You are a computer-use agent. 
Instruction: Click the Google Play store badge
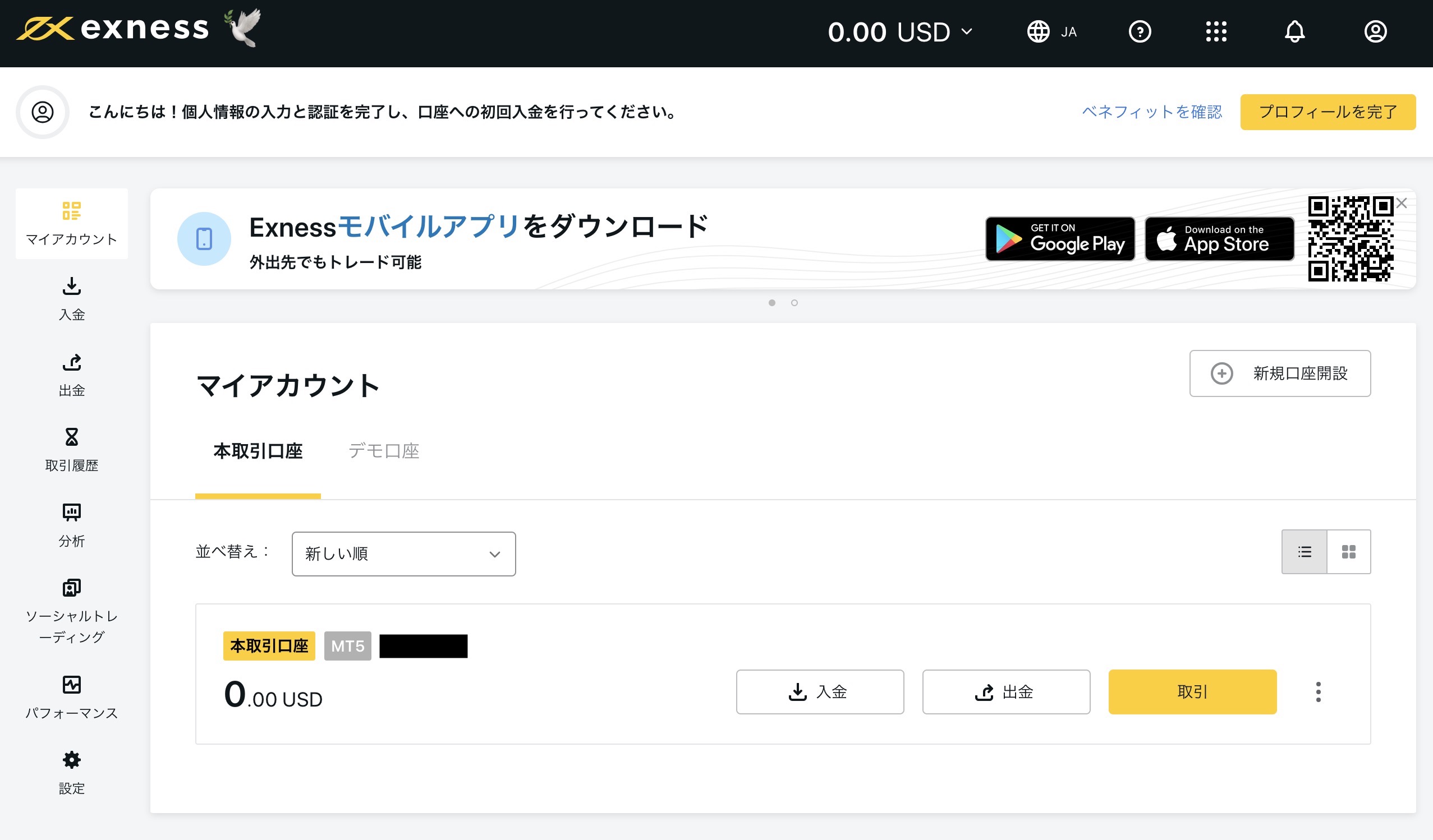click(x=1060, y=239)
